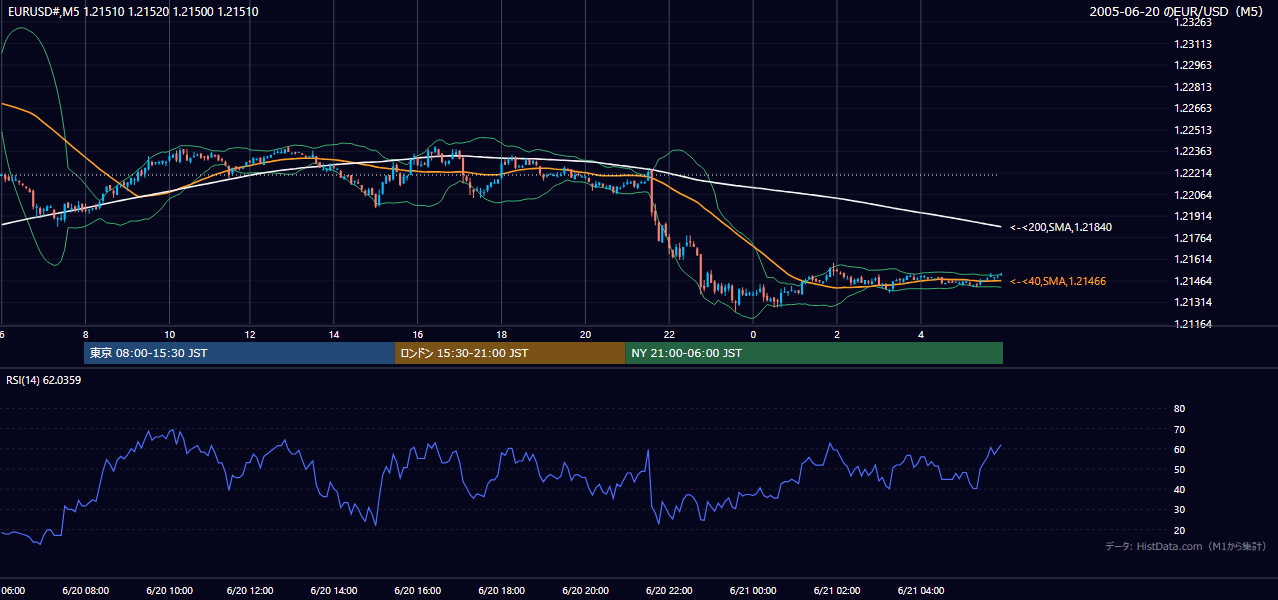
Task: Click the 6/20 10:00 time label
Action: (x=169, y=591)
